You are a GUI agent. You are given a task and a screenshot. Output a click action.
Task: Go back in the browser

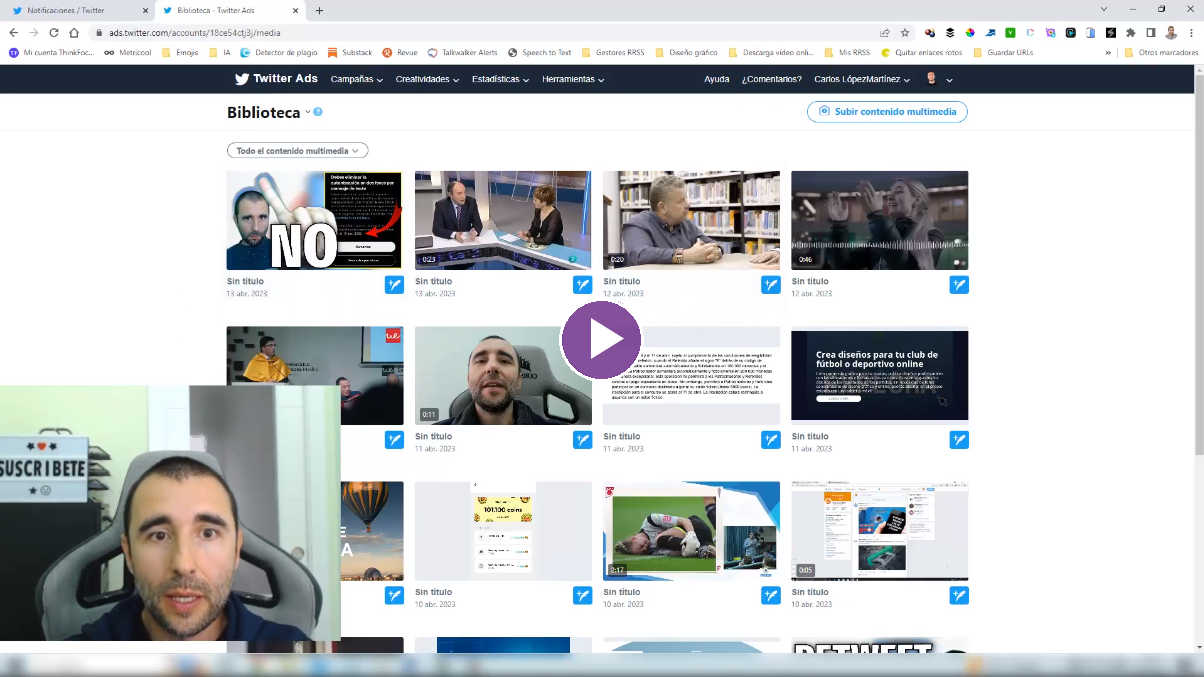pos(13,33)
